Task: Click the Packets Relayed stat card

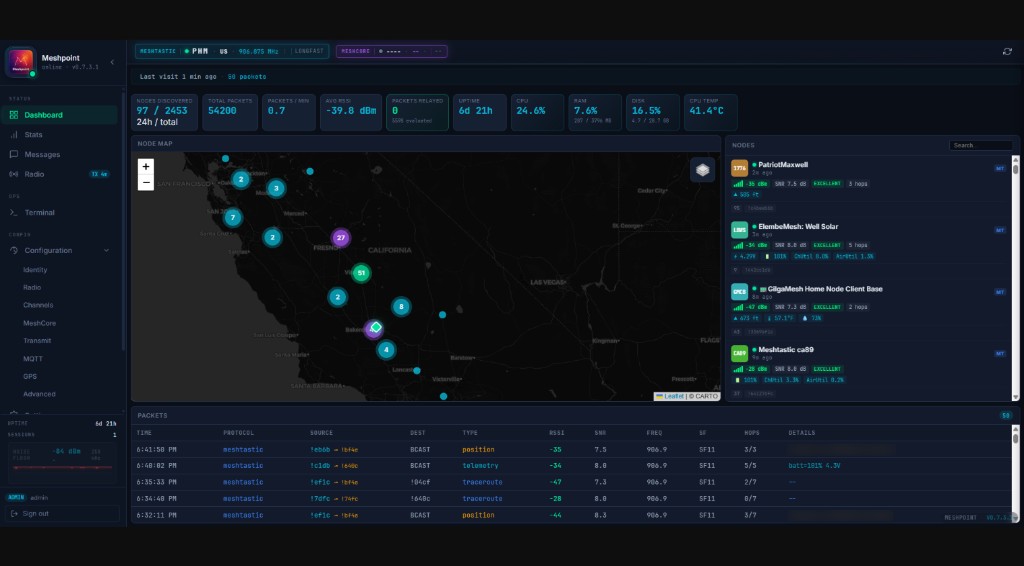Action: tap(417, 113)
